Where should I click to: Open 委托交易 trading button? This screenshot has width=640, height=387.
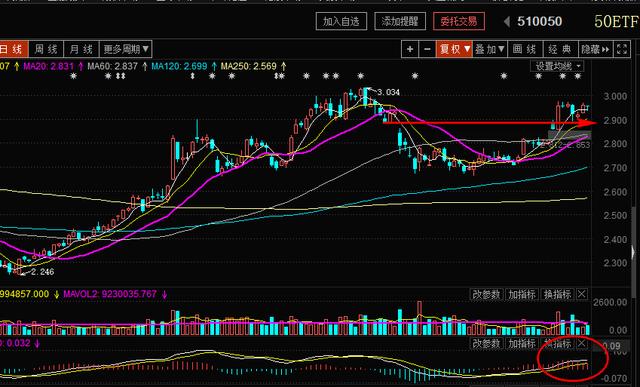(x=459, y=21)
